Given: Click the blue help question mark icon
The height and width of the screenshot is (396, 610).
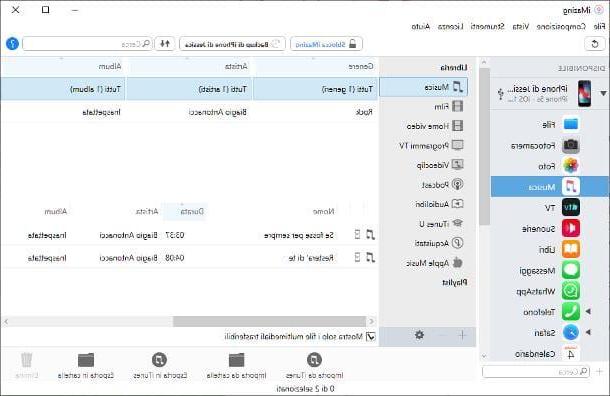Looking at the screenshot, I should pos(12,44).
